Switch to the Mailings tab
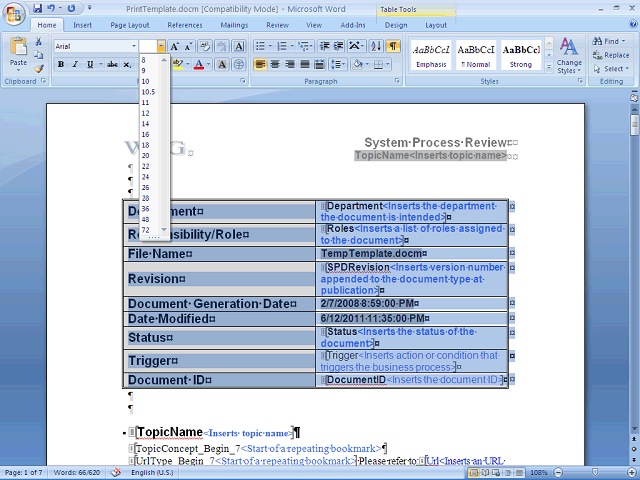640x480 pixels. click(x=234, y=25)
